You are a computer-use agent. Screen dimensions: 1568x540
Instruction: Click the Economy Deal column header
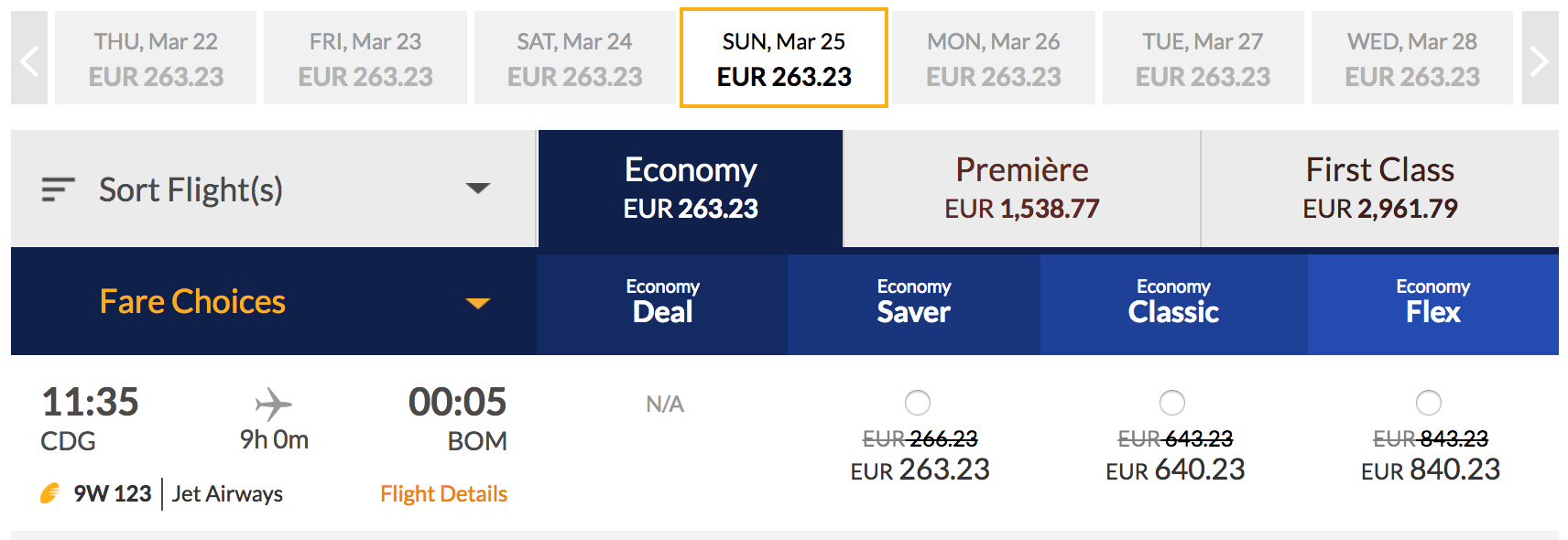pos(662,304)
